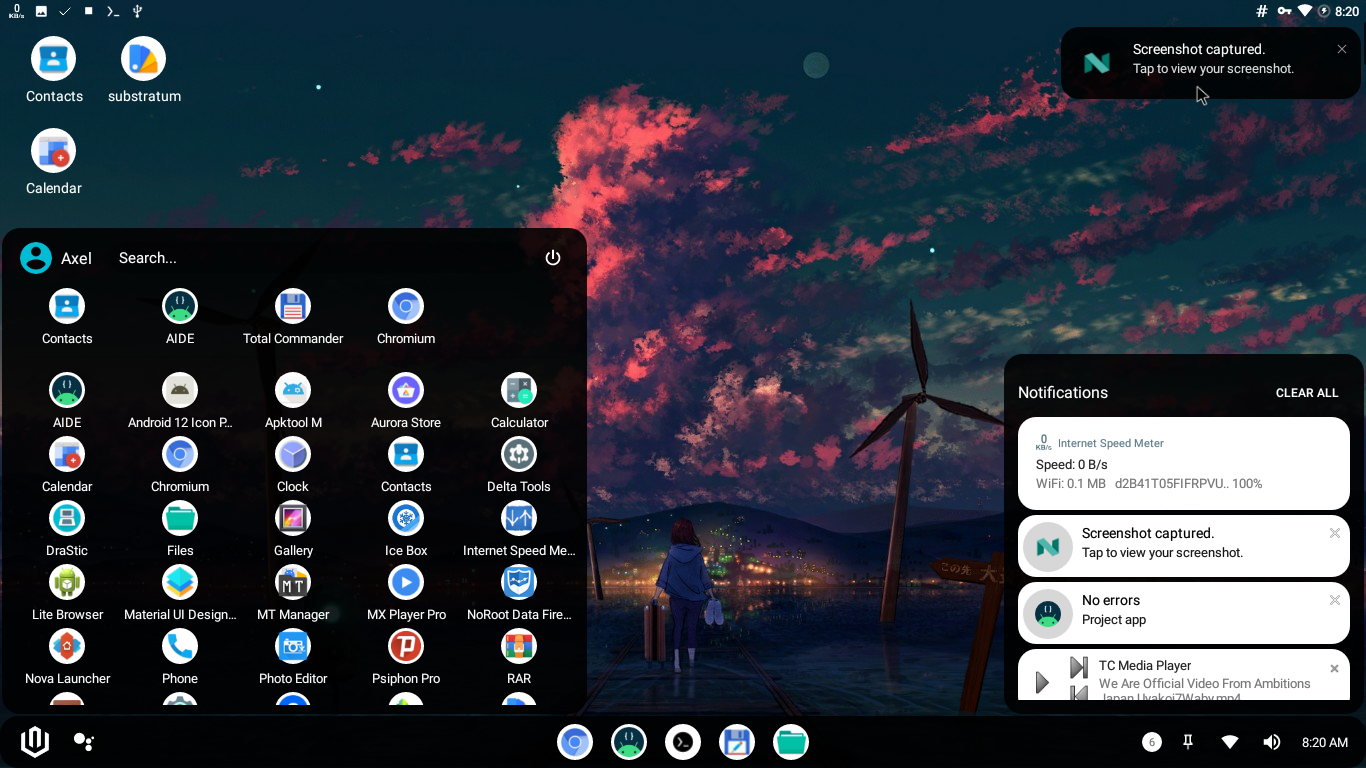Click the power button in the start menu
Image resolution: width=1366 pixels, height=768 pixels.
point(553,258)
